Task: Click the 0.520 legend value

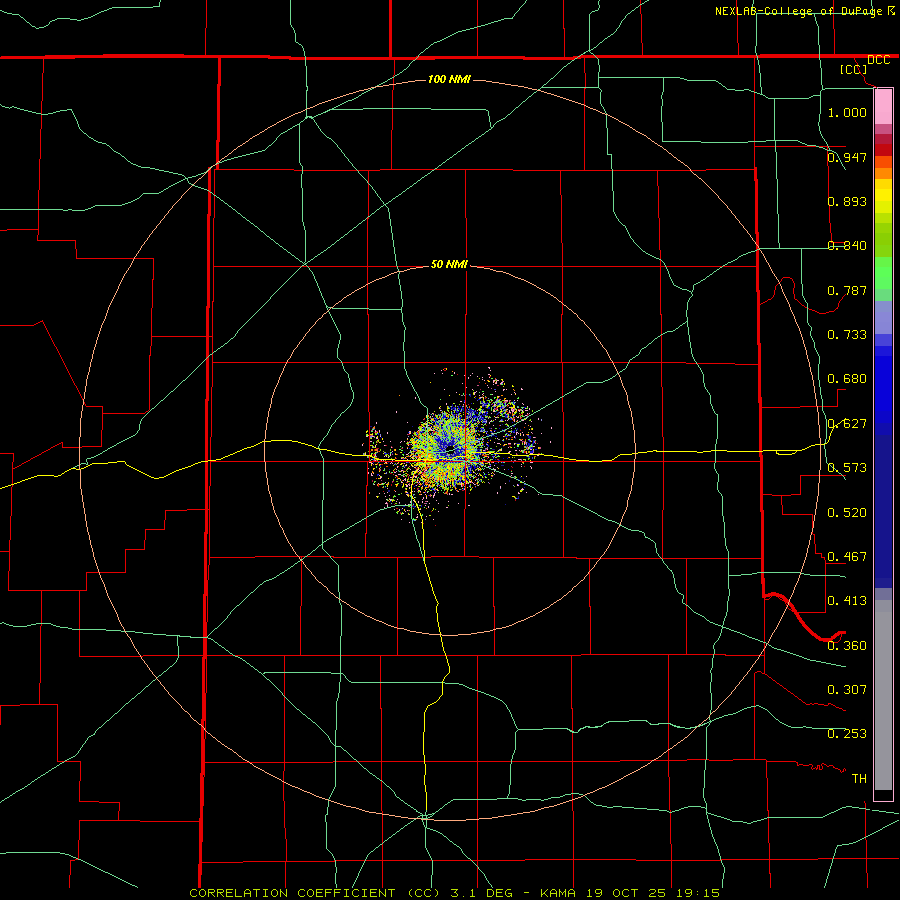Action: pos(847,513)
